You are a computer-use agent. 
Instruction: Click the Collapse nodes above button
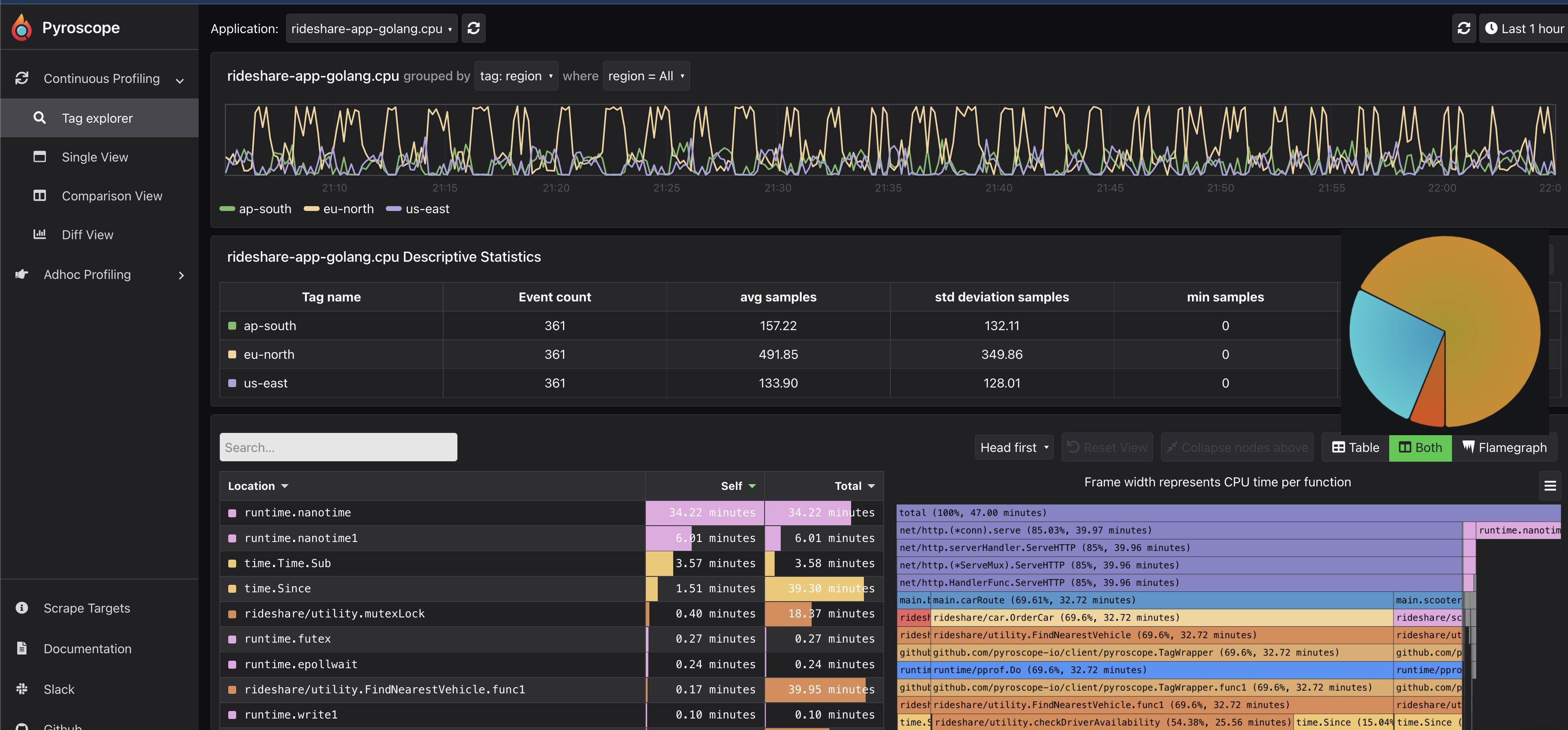pos(1236,447)
